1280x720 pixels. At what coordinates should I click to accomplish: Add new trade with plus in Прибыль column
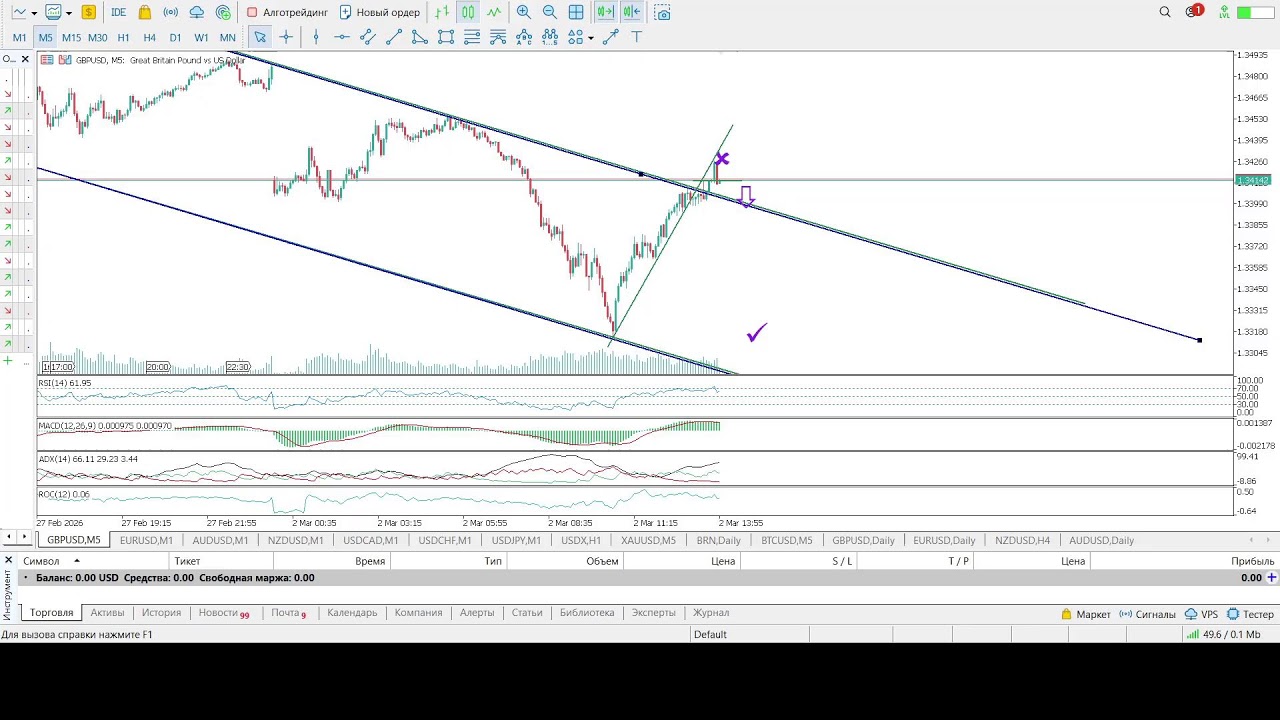[x=1272, y=578]
